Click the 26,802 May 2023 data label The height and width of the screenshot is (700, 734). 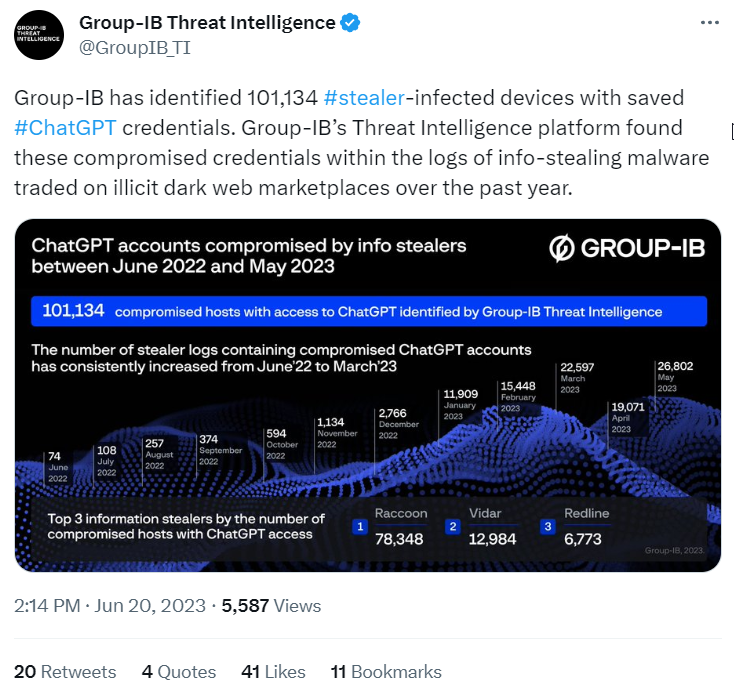675,376
